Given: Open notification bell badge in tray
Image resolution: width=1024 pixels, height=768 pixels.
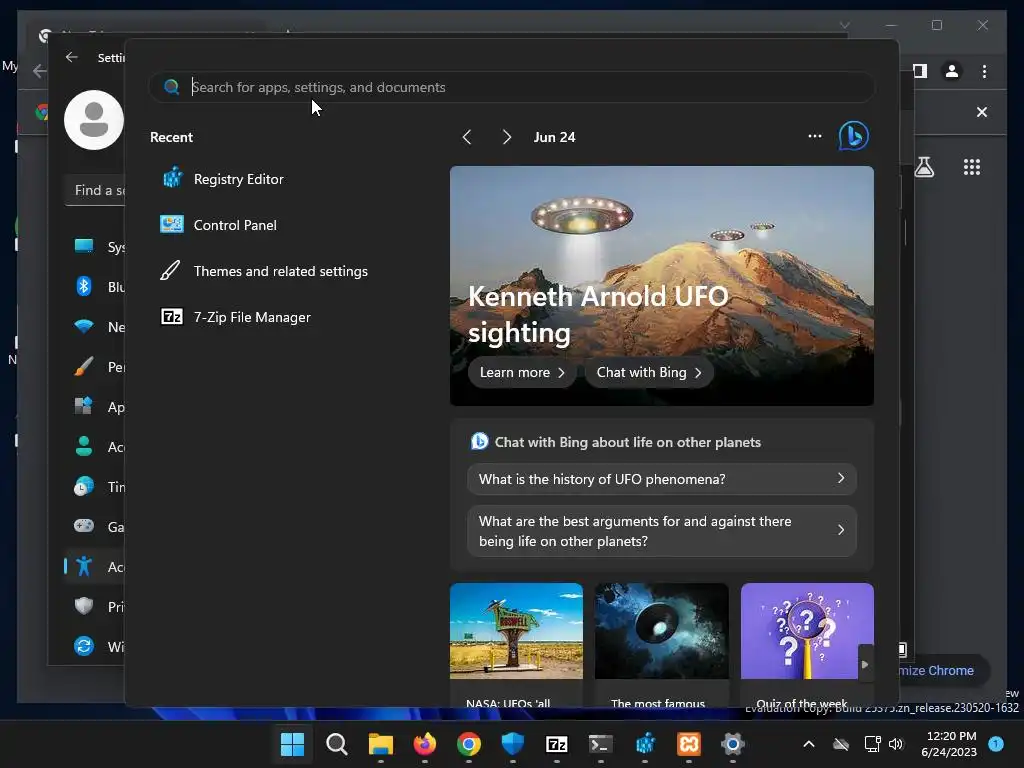Looking at the screenshot, I should [996, 743].
